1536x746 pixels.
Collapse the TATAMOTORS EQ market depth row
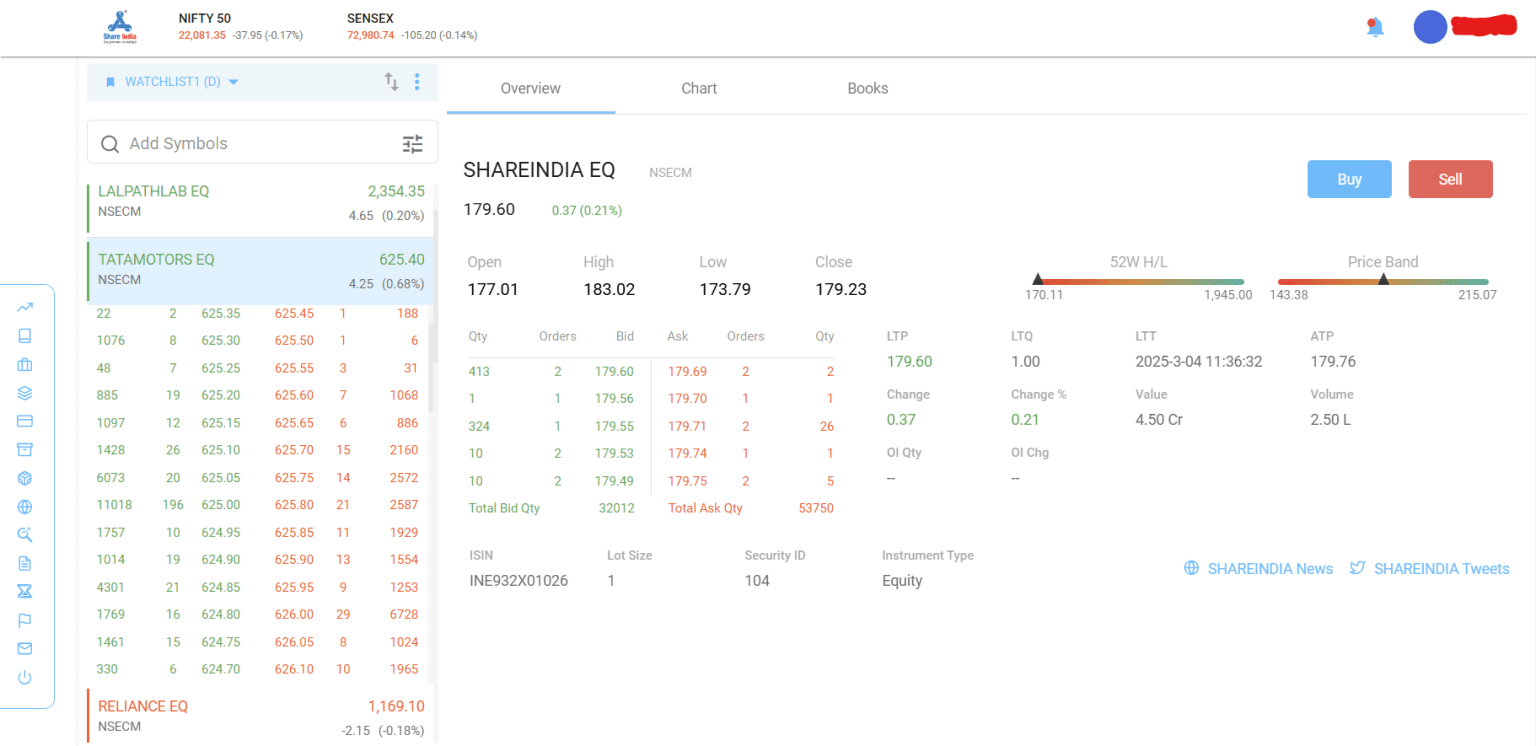tap(261, 270)
